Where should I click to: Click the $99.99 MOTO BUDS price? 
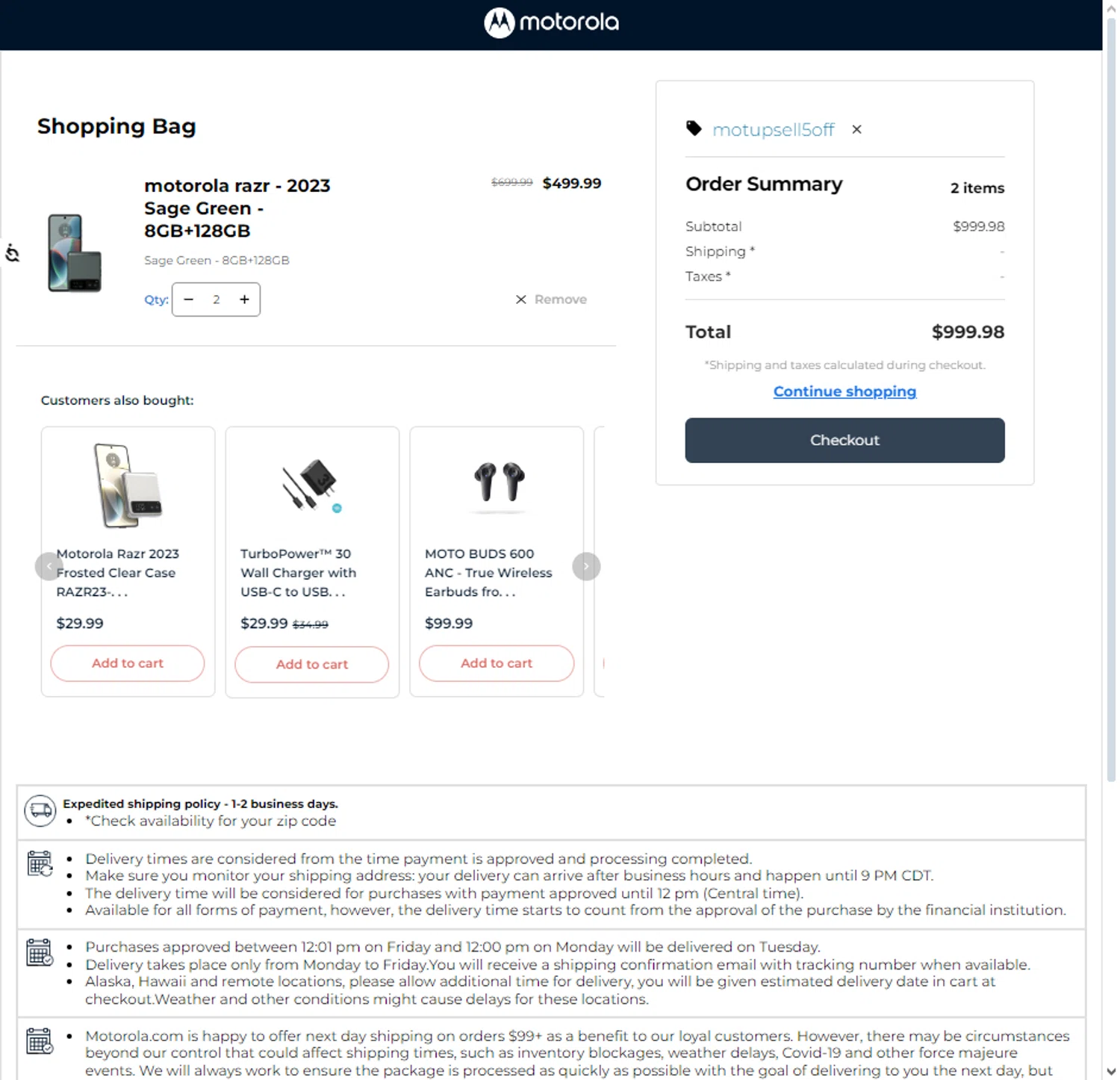tap(449, 623)
